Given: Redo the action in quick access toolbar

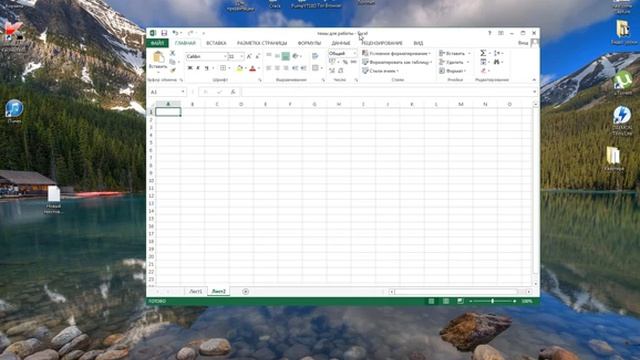Looking at the screenshot, I should [x=190, y=33].
